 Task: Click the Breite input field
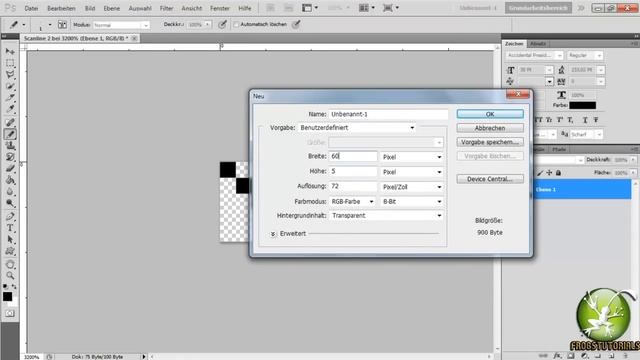(353, 156)
